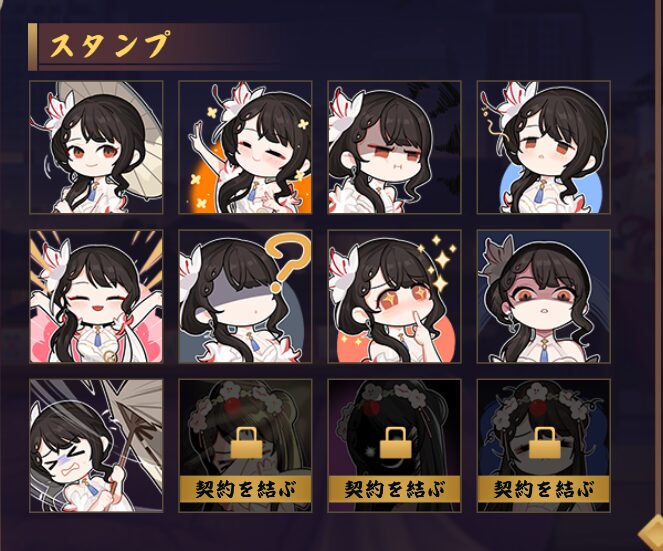The width and height of the screenshot is (663, 551).
Task: Choose the wind-blown broken umbrella stamp
Action: pos(96,446)
